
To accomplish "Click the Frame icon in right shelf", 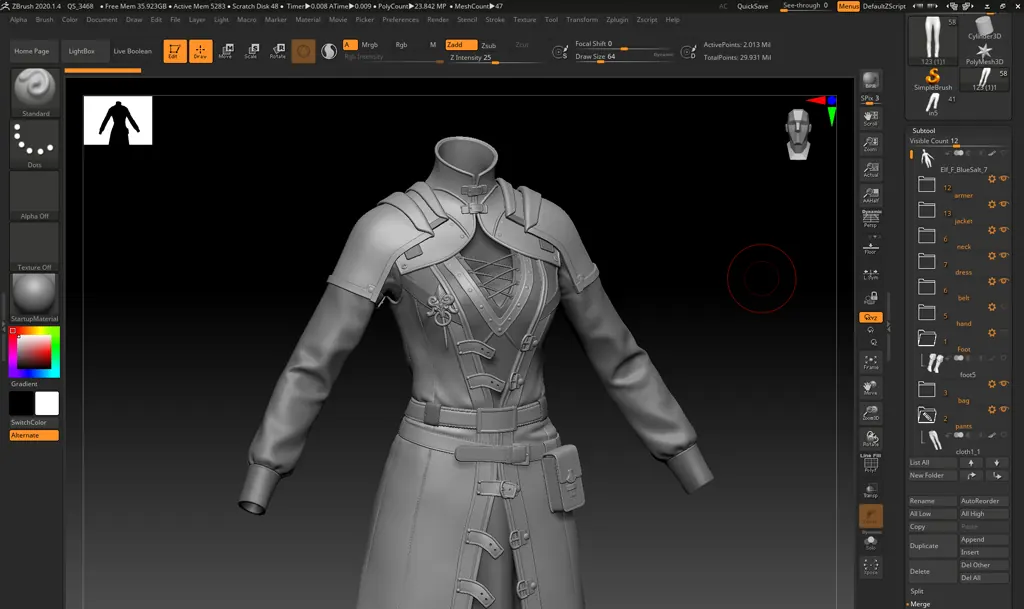I will [x=871, y=362].
